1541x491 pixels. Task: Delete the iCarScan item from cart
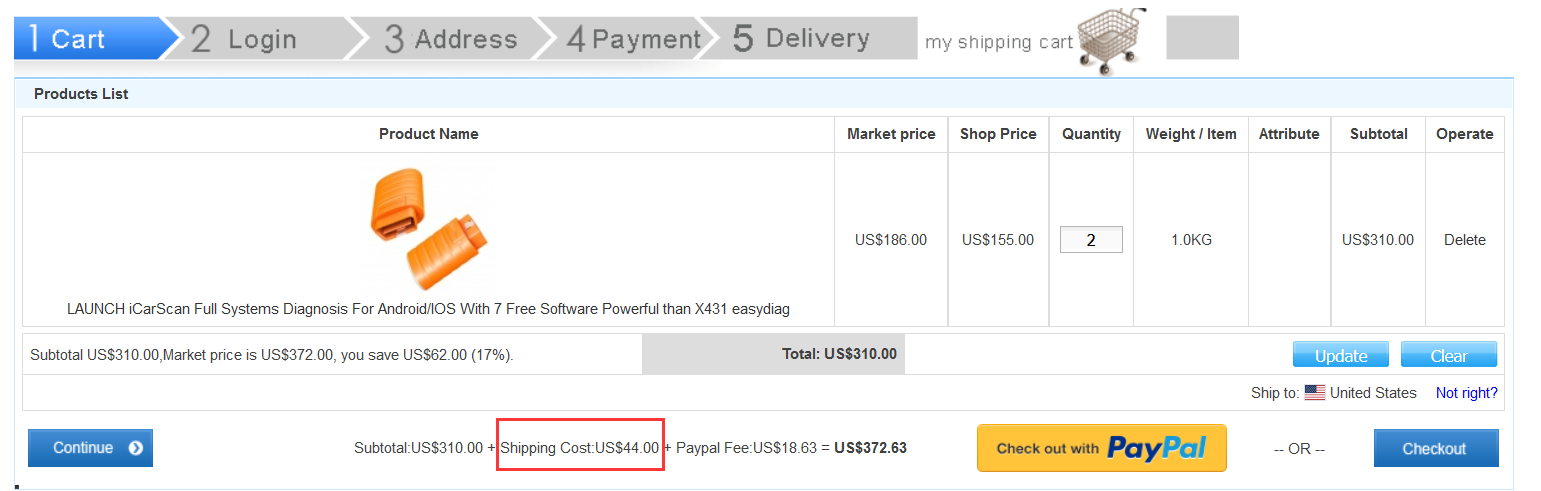(1464, 240)
